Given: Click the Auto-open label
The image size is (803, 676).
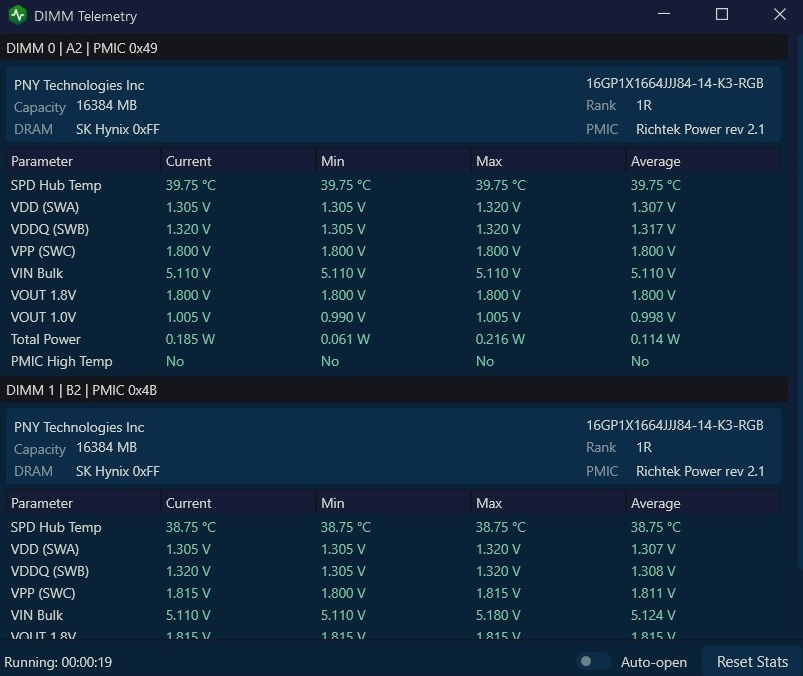Looking at the screenshot, I should (x=653, y=662).
